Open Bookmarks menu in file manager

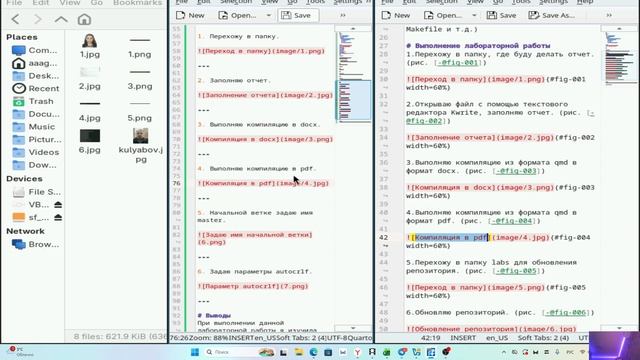138,3
